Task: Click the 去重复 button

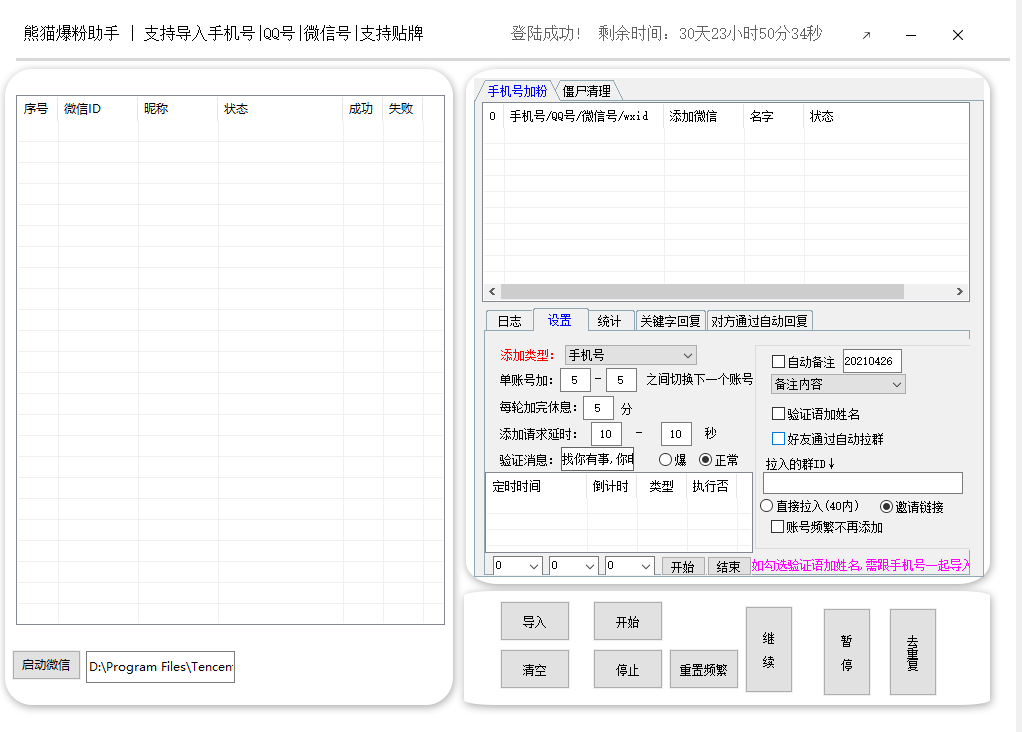Action: [912, 652]
